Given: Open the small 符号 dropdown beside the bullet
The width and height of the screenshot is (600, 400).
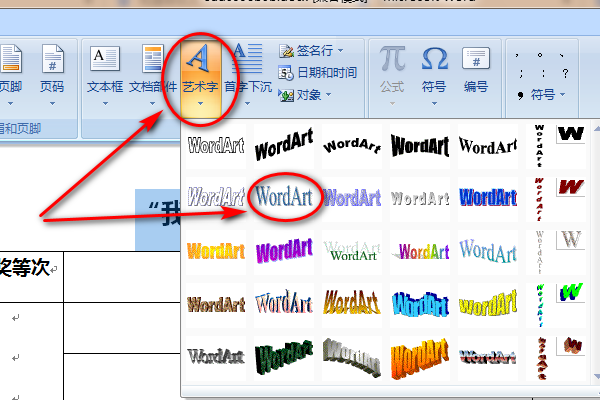Looking at the screenshot, I should (x=562, y=95).
